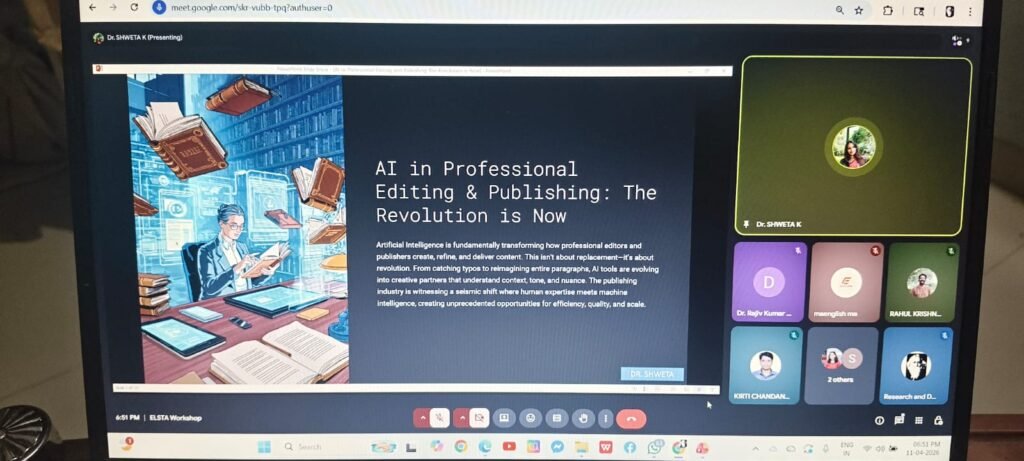The image size is (1024, 461).
Task: Open the emoji reactions button
Action: [x=531, y=418]
